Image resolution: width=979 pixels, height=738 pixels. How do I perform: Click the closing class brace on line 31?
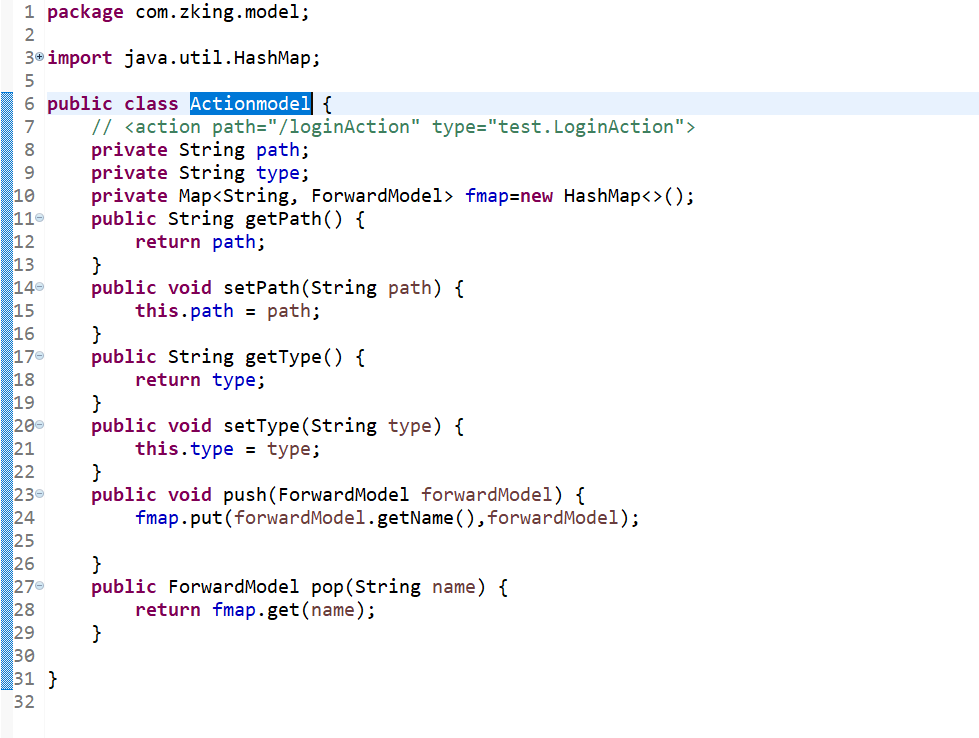click(52, 679)
